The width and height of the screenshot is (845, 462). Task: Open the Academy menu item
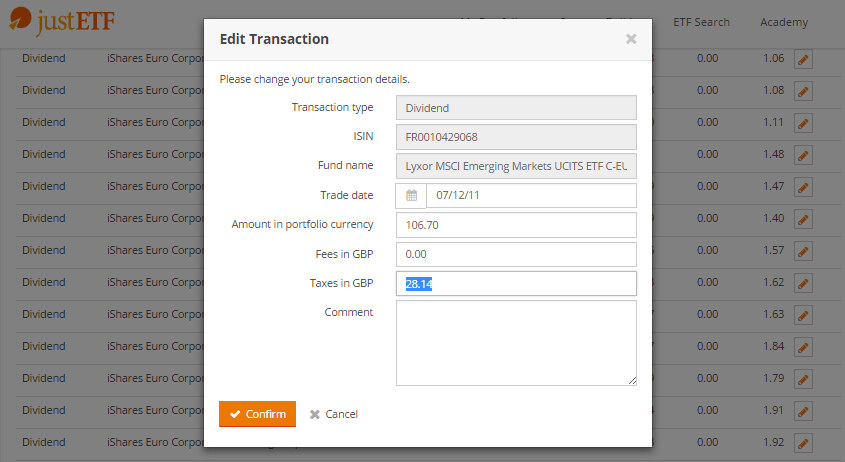tap(783, 22)
